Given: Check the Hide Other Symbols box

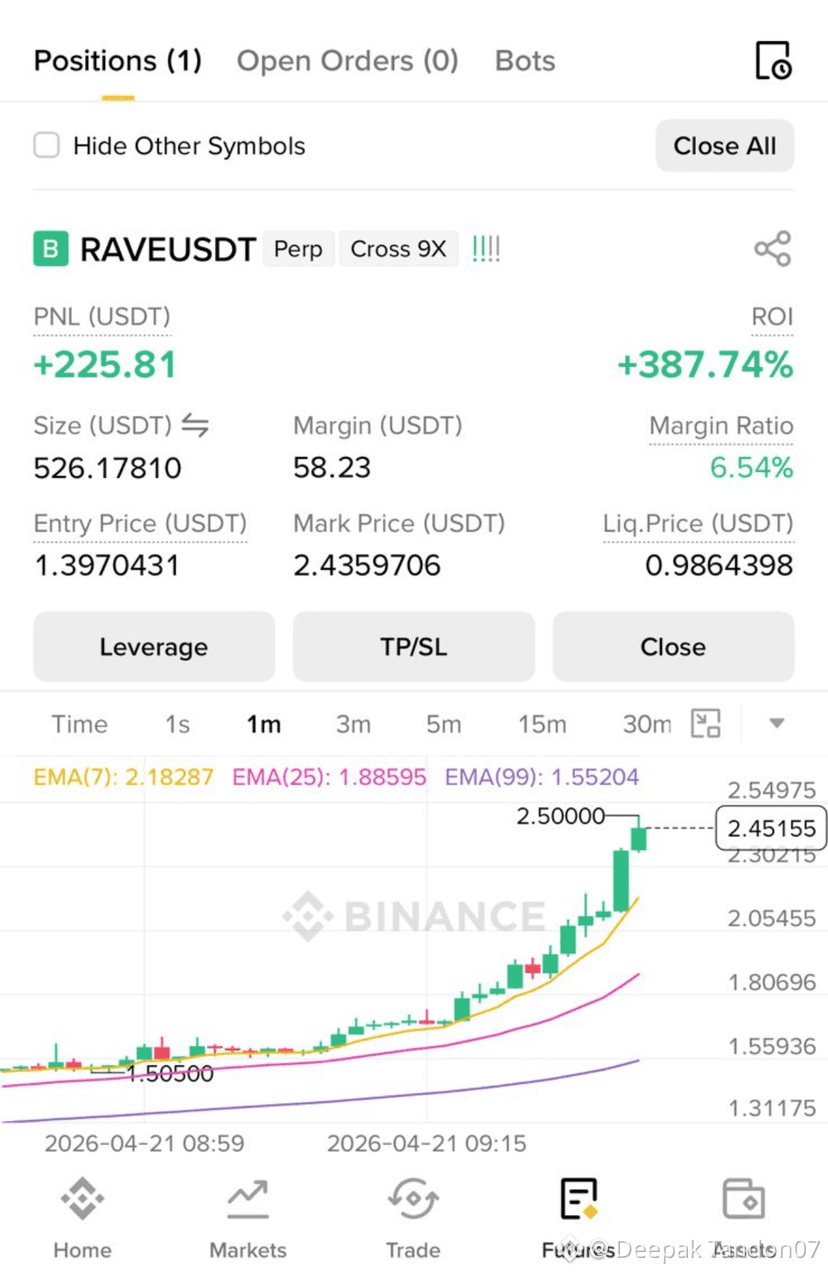Looking at the screenshot, I should 47,146.
